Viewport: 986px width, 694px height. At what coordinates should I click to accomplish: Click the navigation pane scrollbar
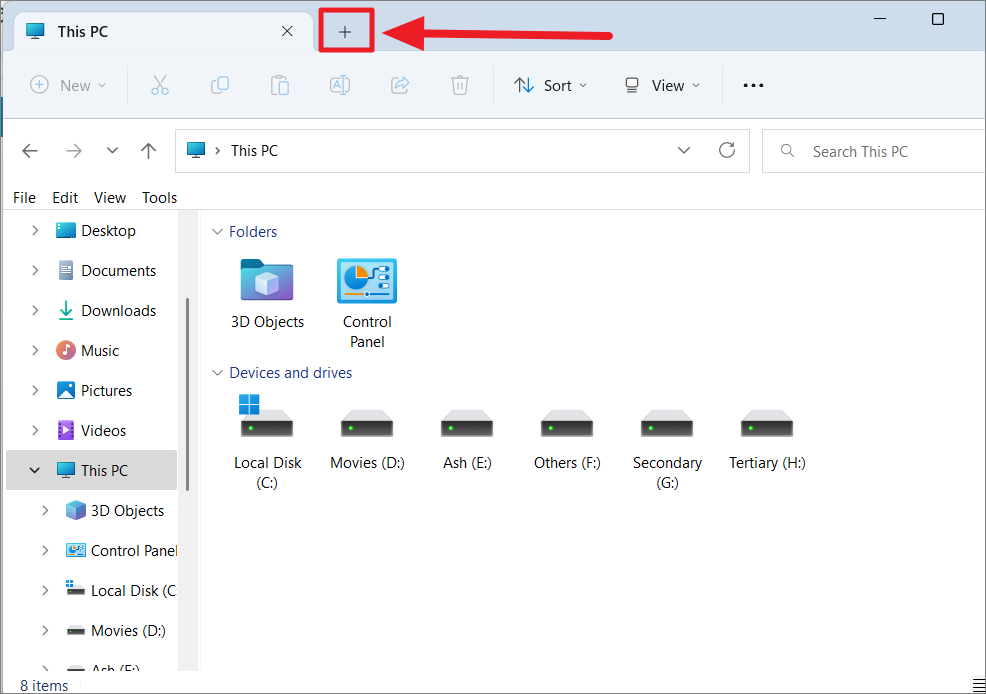pos(187,394)
